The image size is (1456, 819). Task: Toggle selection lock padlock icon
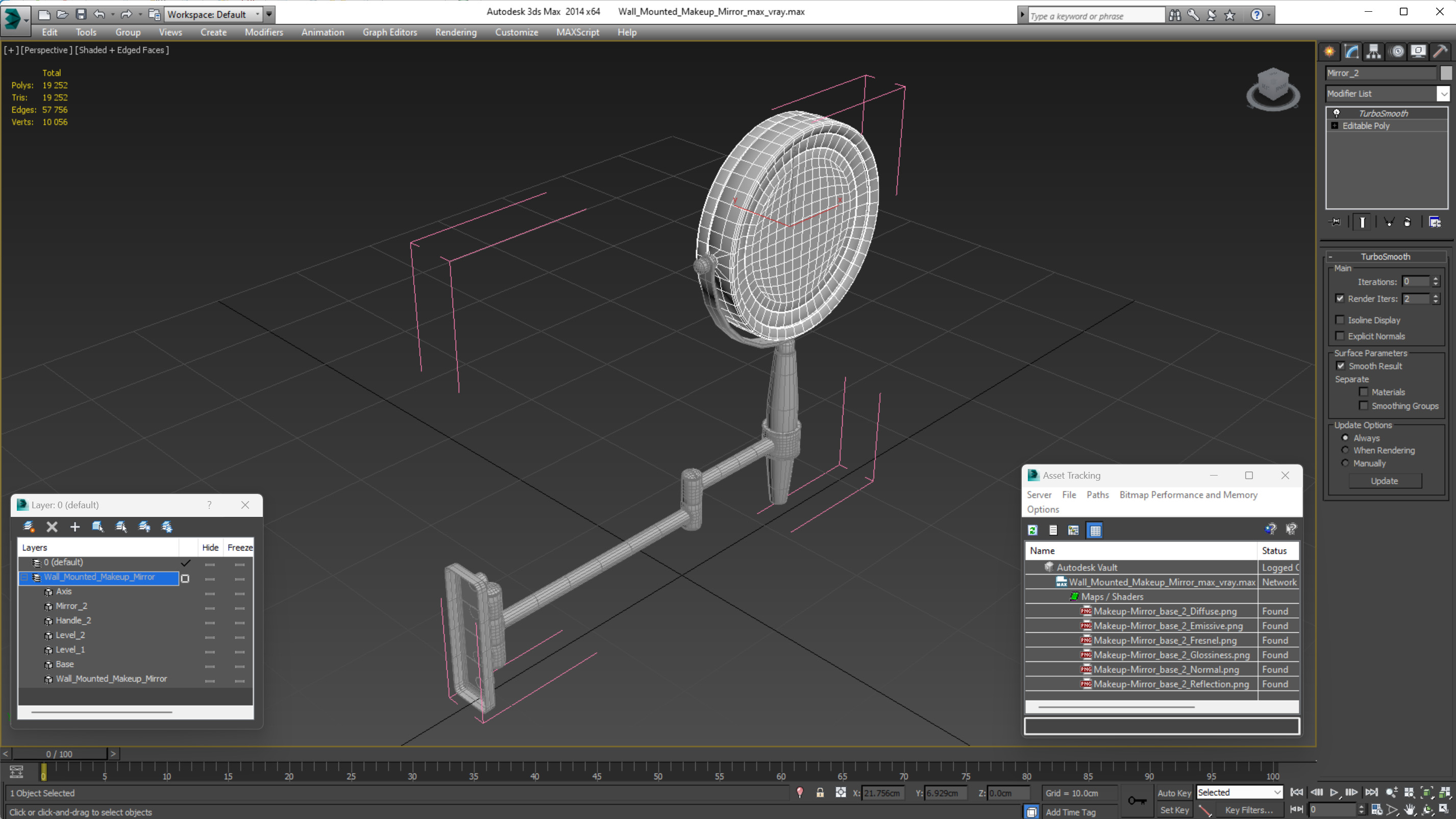820,792
